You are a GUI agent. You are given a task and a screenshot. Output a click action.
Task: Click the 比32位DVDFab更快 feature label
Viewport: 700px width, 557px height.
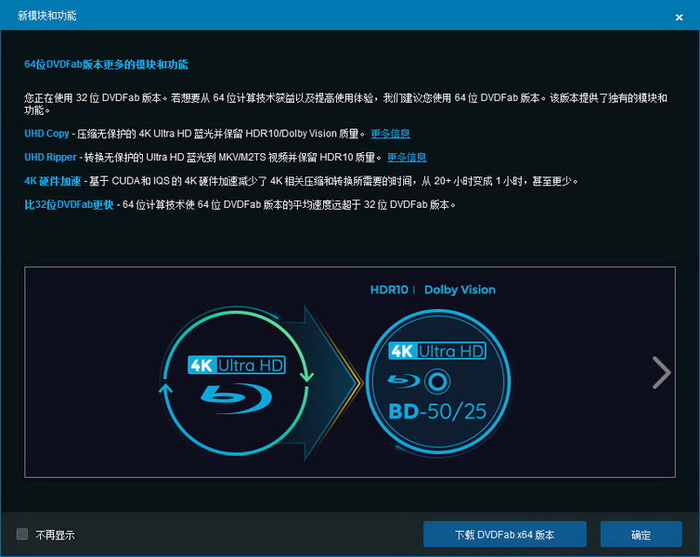tap(69, 204)
